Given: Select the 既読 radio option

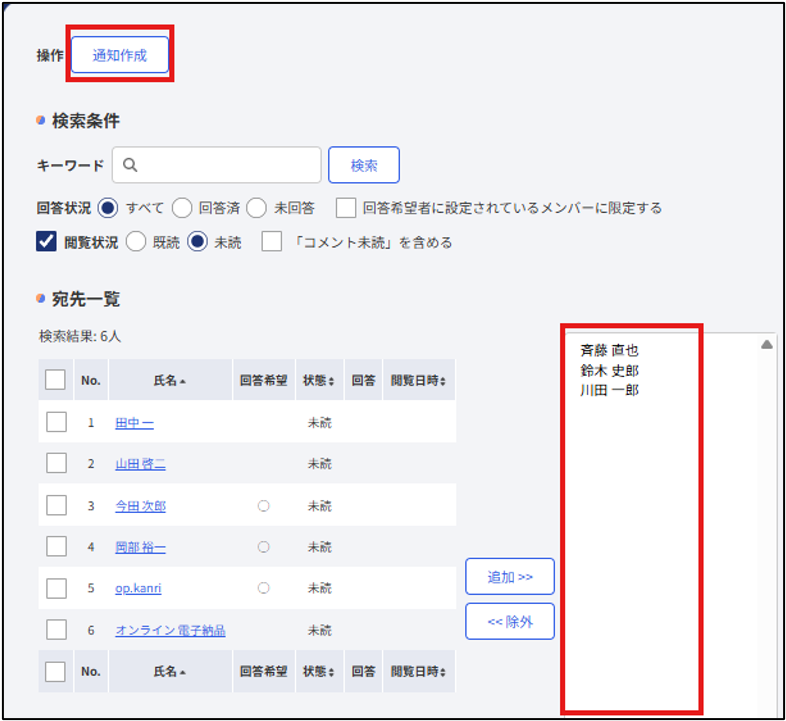Looking at the screenshot, I should 136,242.
